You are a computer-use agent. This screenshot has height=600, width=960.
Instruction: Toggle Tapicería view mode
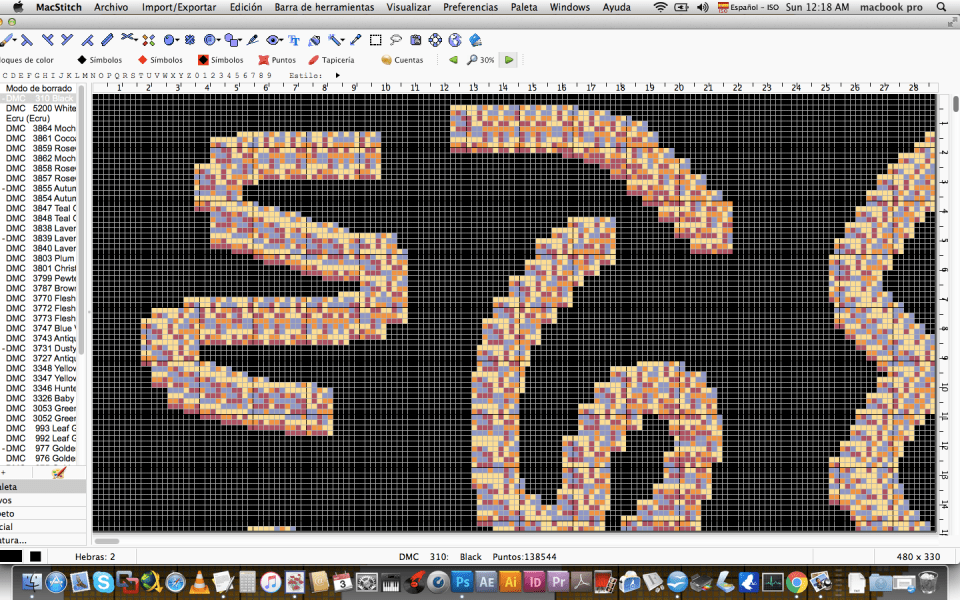click(331, 60)
